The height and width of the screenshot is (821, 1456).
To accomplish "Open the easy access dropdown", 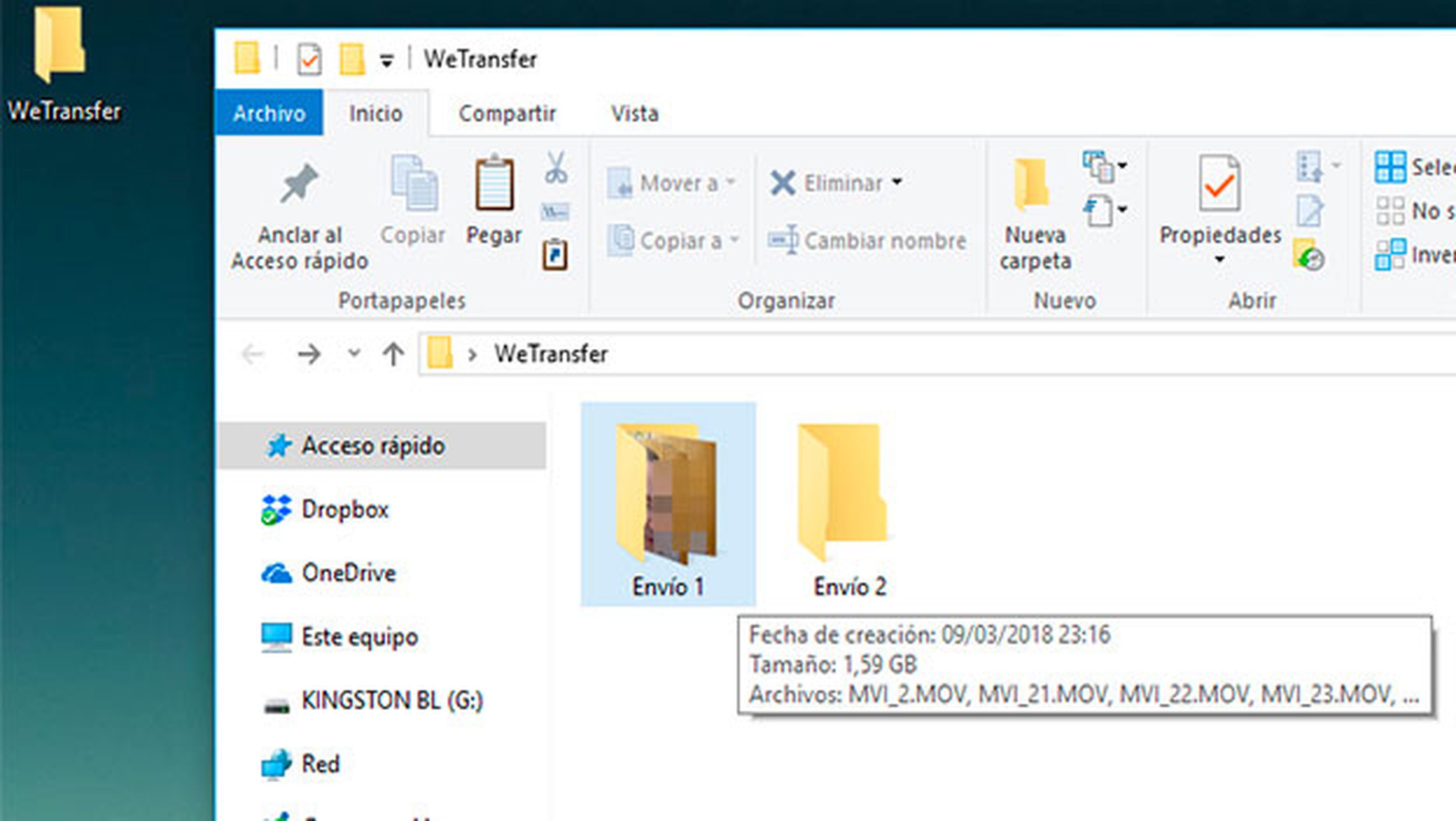I will point(1105,210).
